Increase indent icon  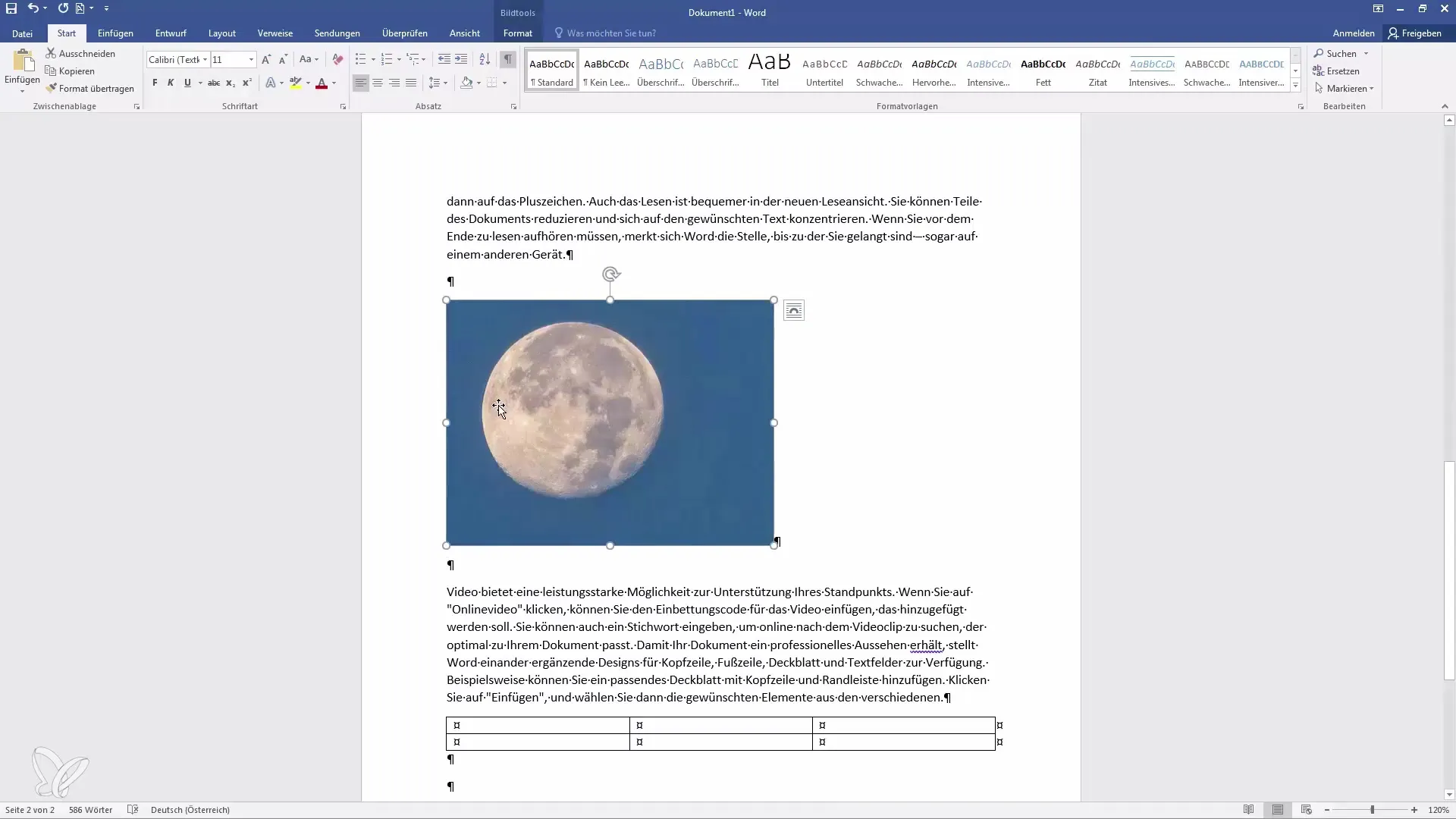461,59
